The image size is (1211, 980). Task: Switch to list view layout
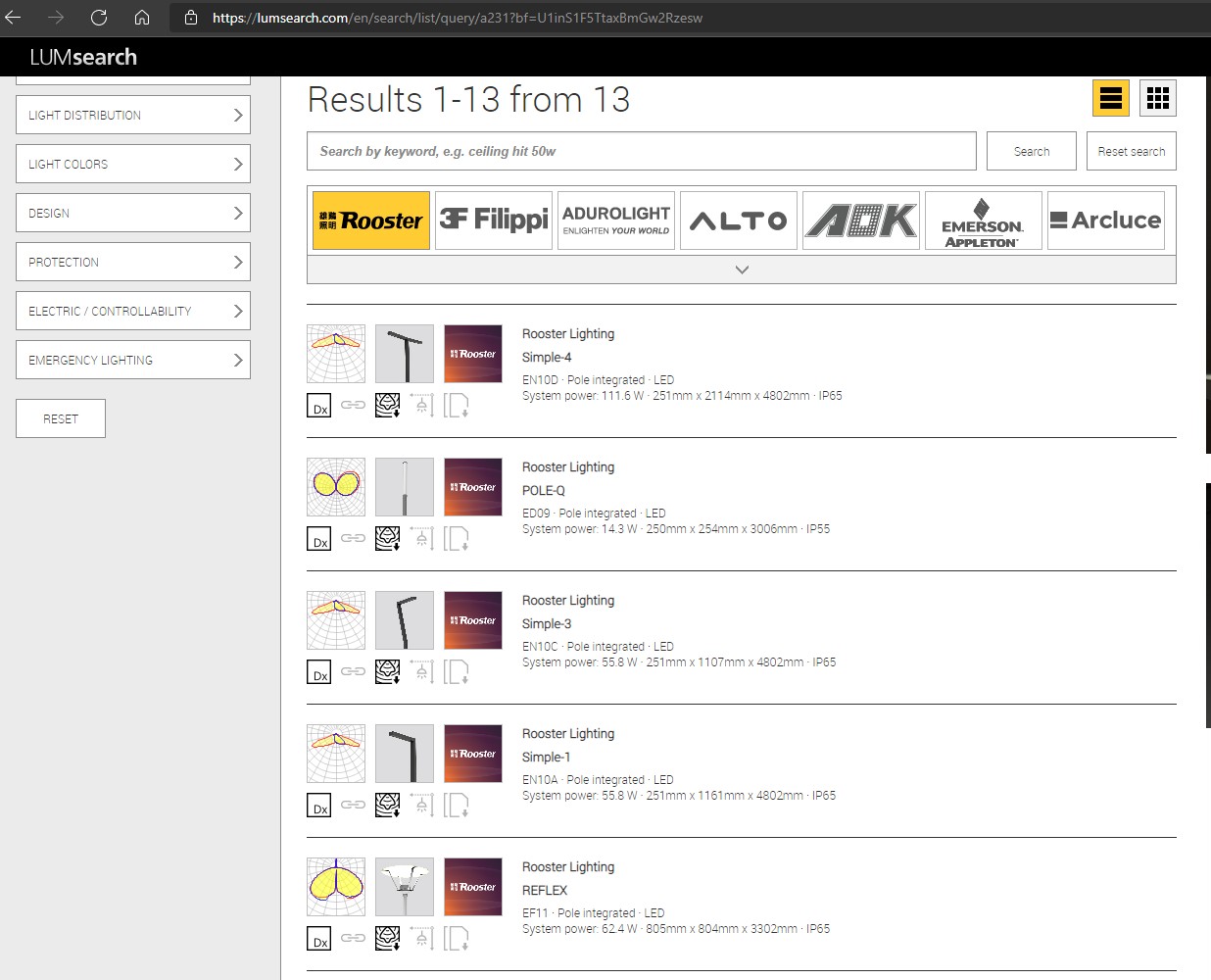1111,98
